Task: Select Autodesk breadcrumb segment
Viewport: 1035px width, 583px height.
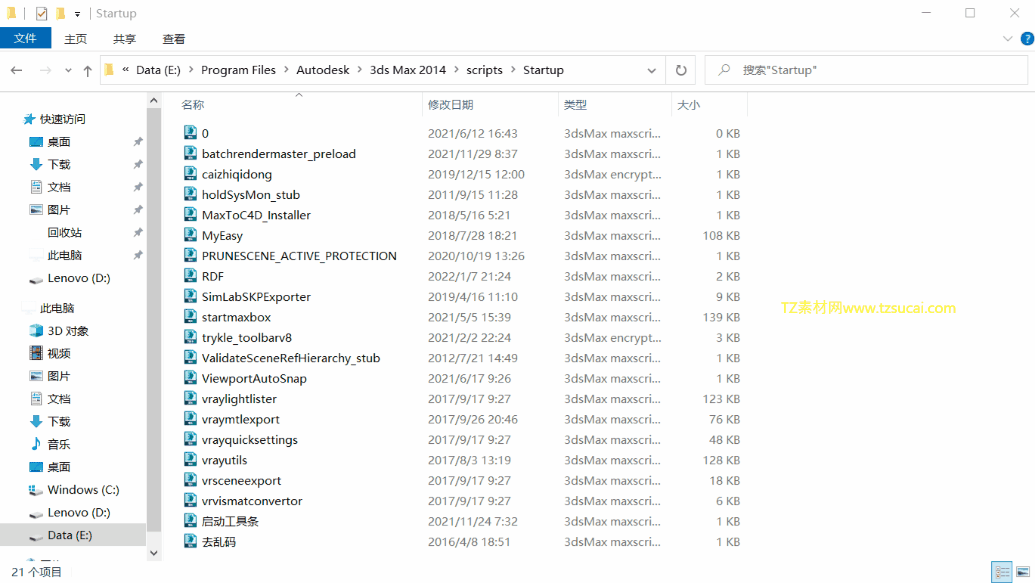Action: coord(323,70)
